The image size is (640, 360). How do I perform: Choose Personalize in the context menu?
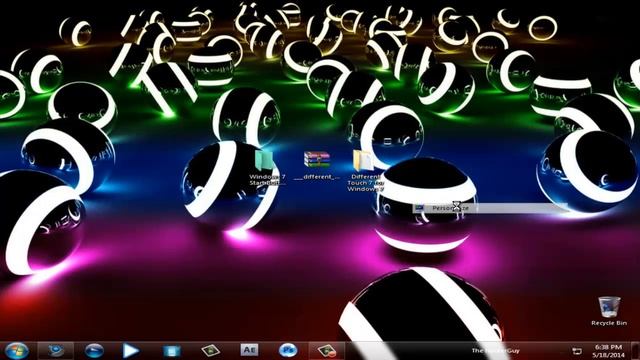tap(490, 208)
